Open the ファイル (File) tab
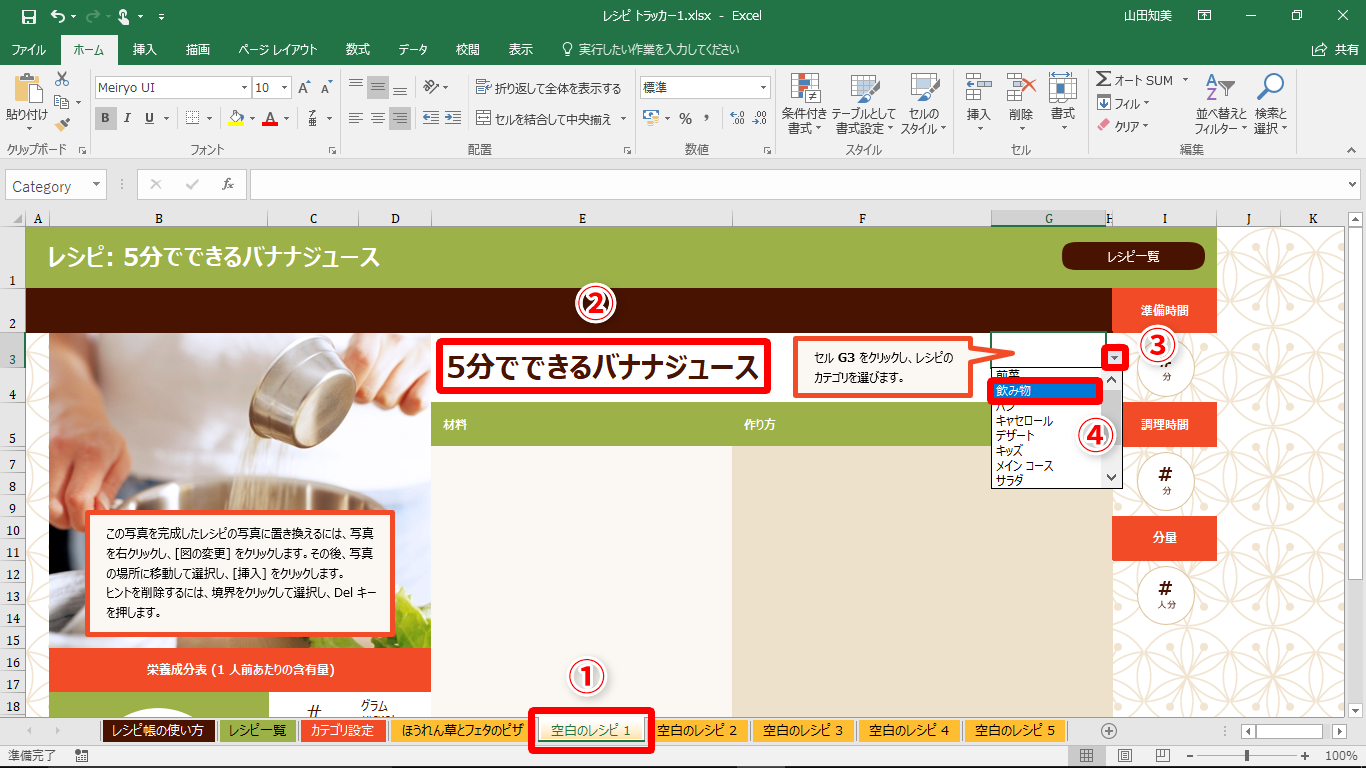This screenshot has width=1366, height=768. [x=28, y=49]
